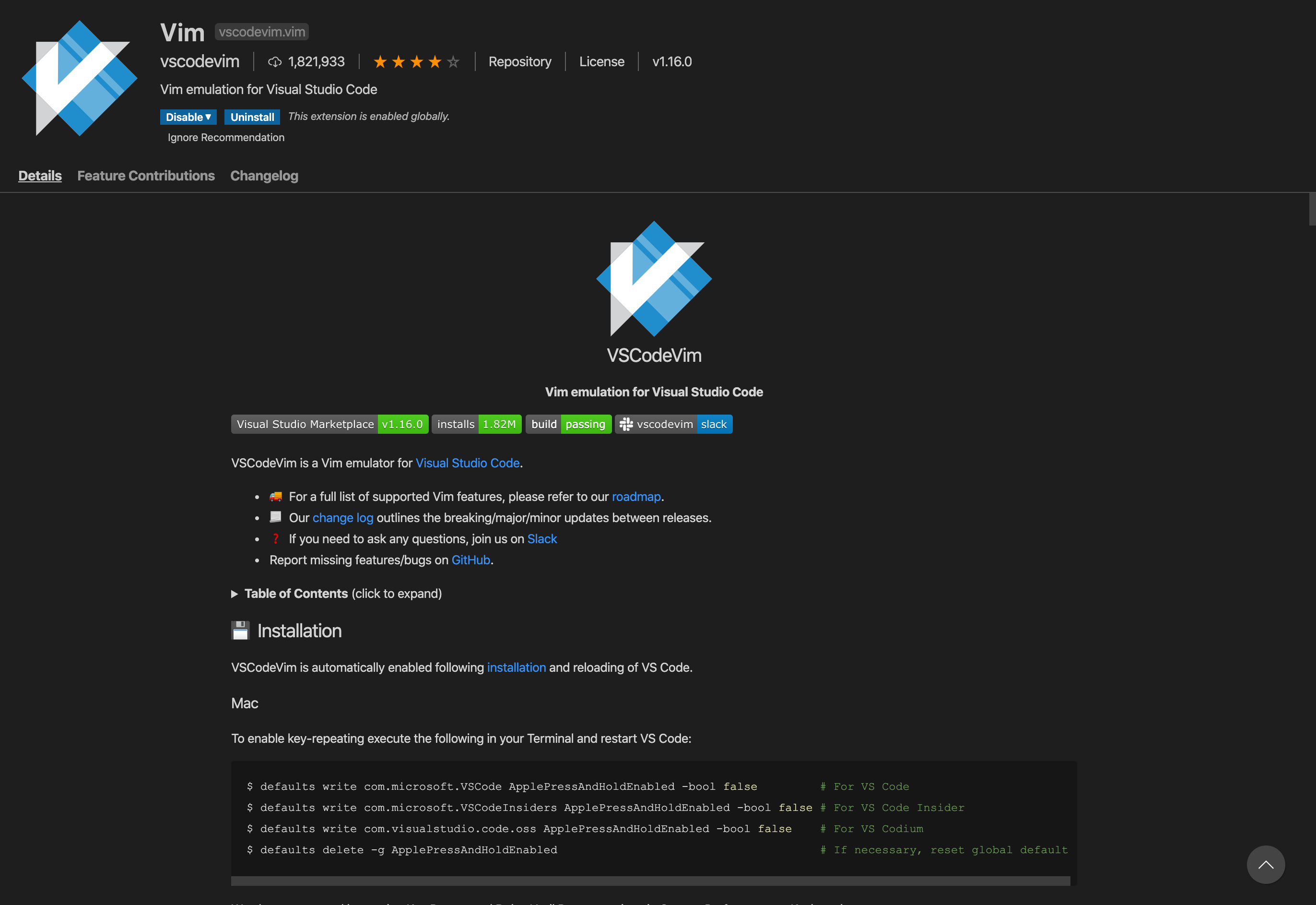The image size is (1316, 905).
Task: Open the change log link
Action: tap(343, 518)
